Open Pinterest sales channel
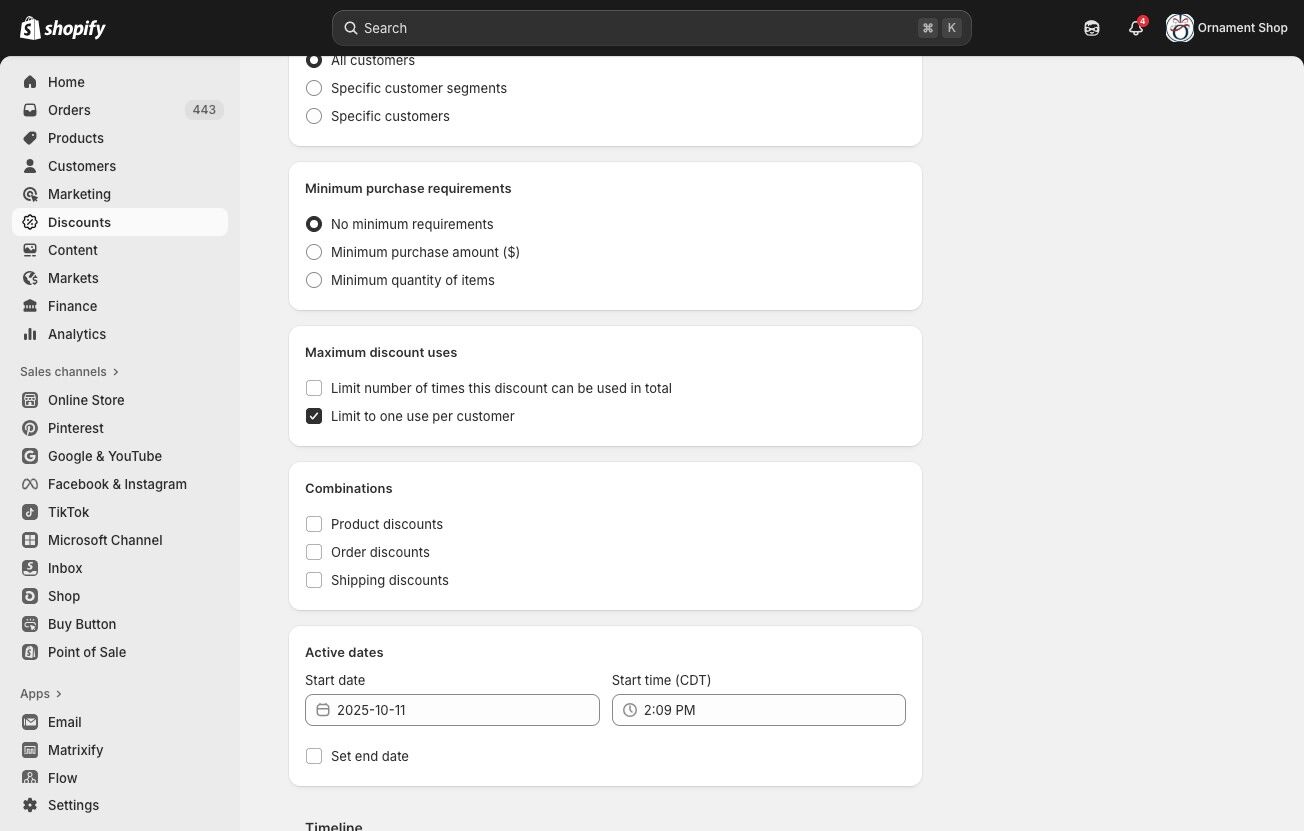This screenshot has width=1304, height=831. tap(75, 428)
